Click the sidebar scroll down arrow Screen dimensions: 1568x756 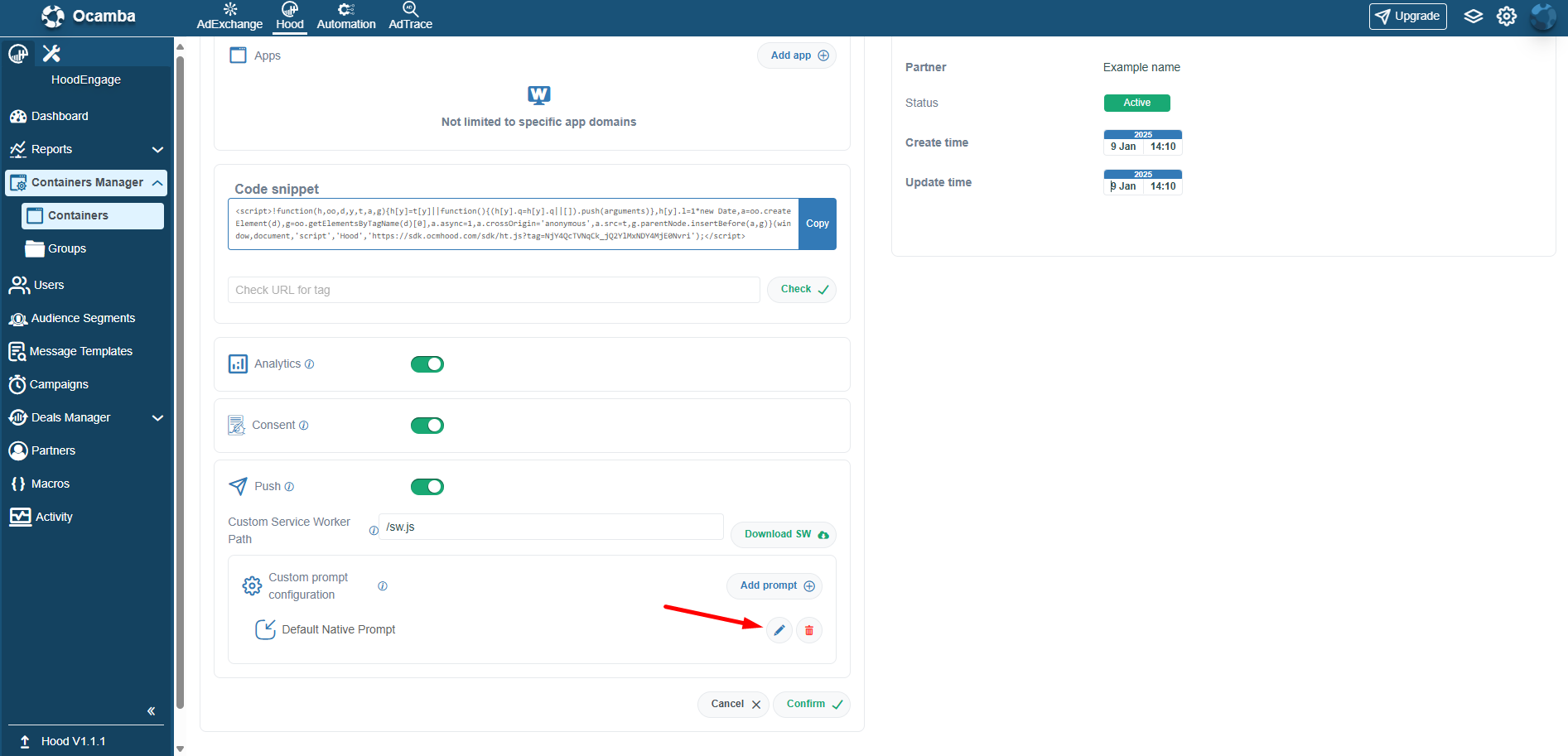click(180, 749)
